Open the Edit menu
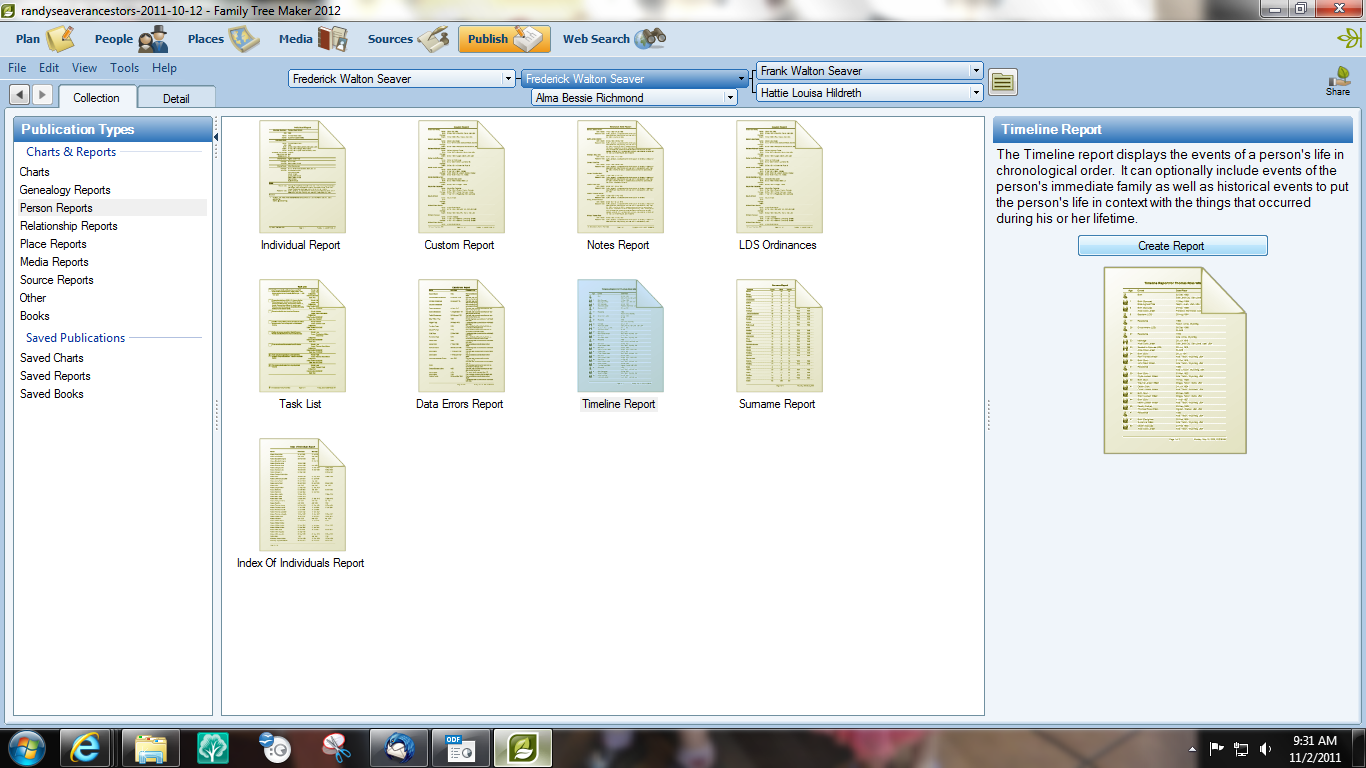The height and width of the screenshot is (768, 1366). (x=49, y=68)
